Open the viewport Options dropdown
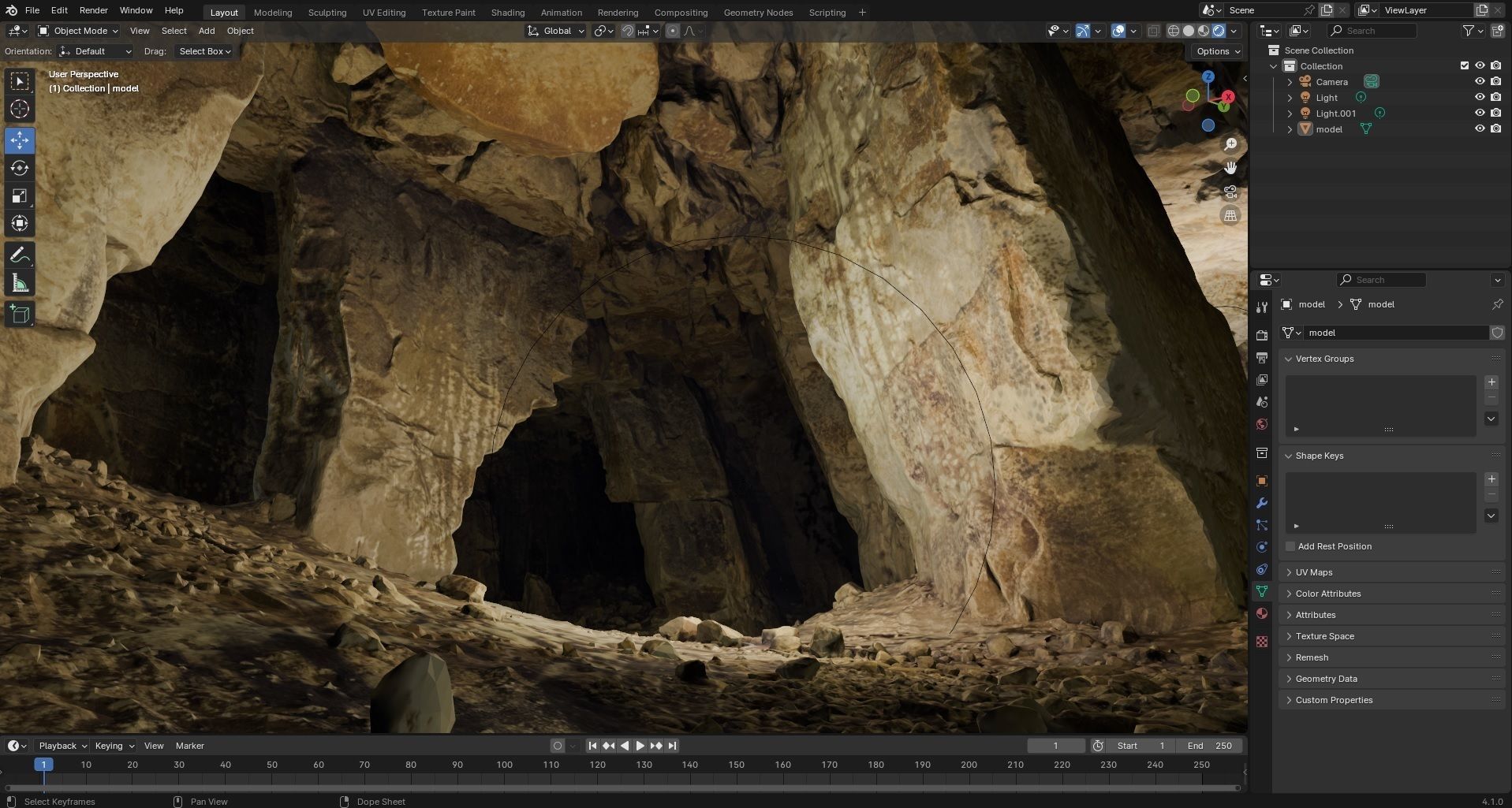This screenshot has width=1512, height=808. [1218, 51]
